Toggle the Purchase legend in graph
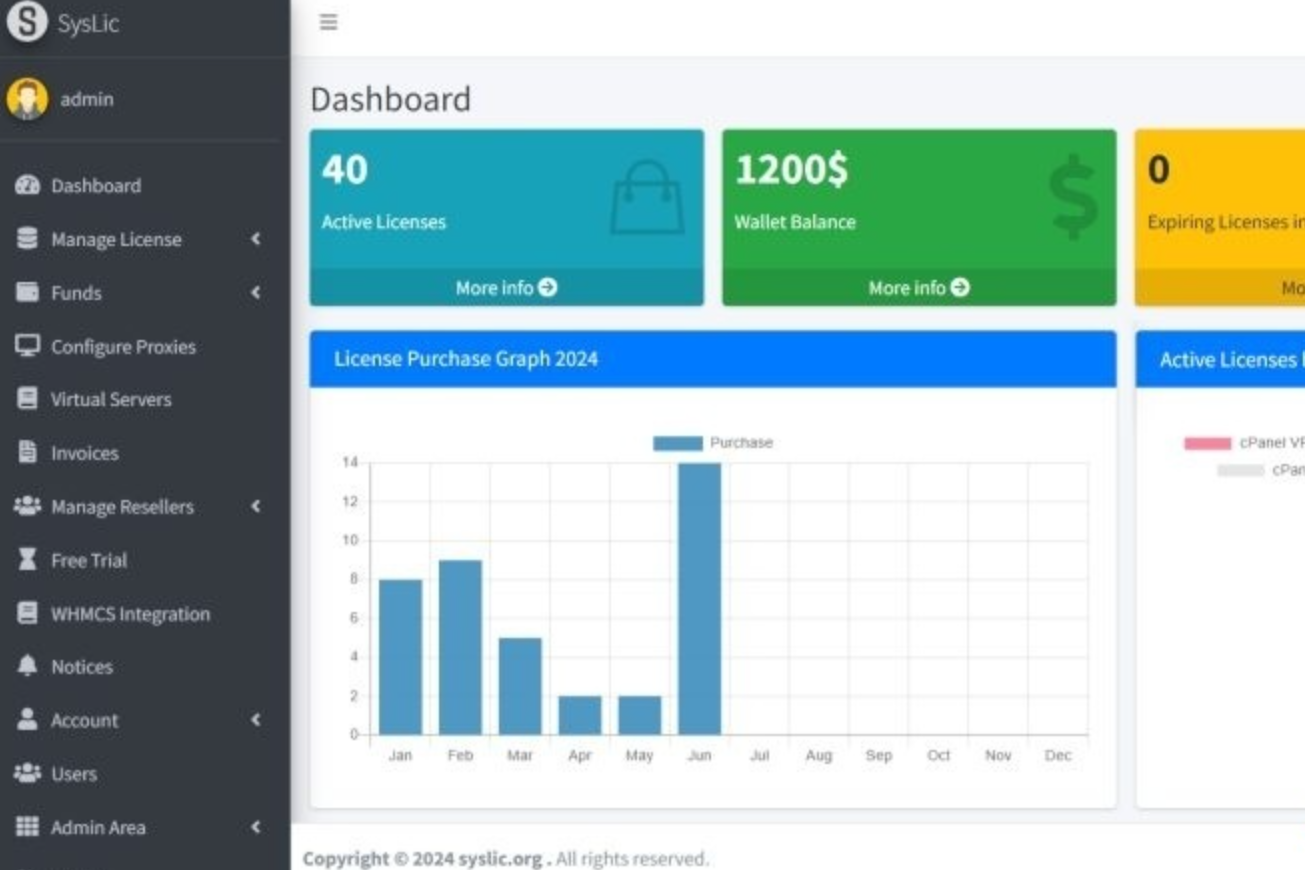 [712, 443]
